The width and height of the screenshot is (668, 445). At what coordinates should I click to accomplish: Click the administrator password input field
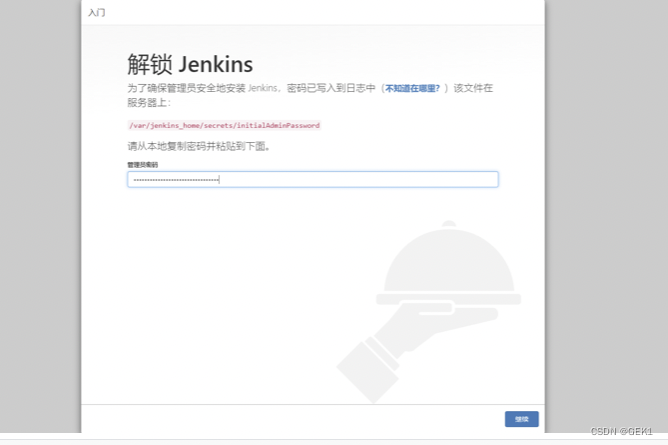point(313,179)
